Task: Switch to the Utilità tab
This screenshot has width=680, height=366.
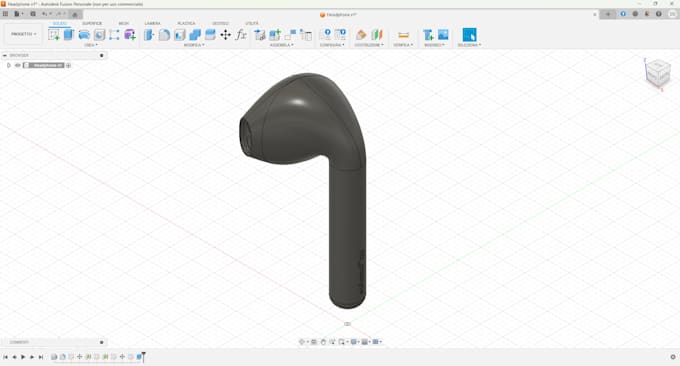Action: coord(252,23)
